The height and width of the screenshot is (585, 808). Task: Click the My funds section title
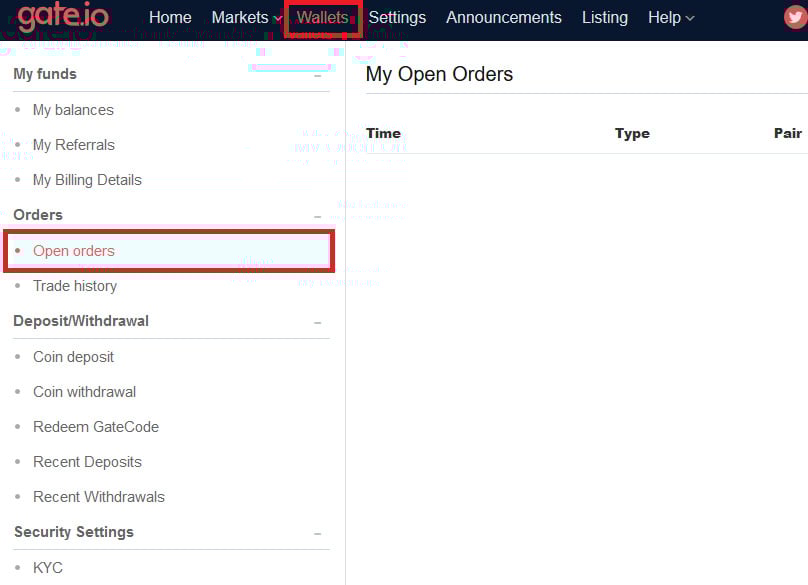coord(45,74)
